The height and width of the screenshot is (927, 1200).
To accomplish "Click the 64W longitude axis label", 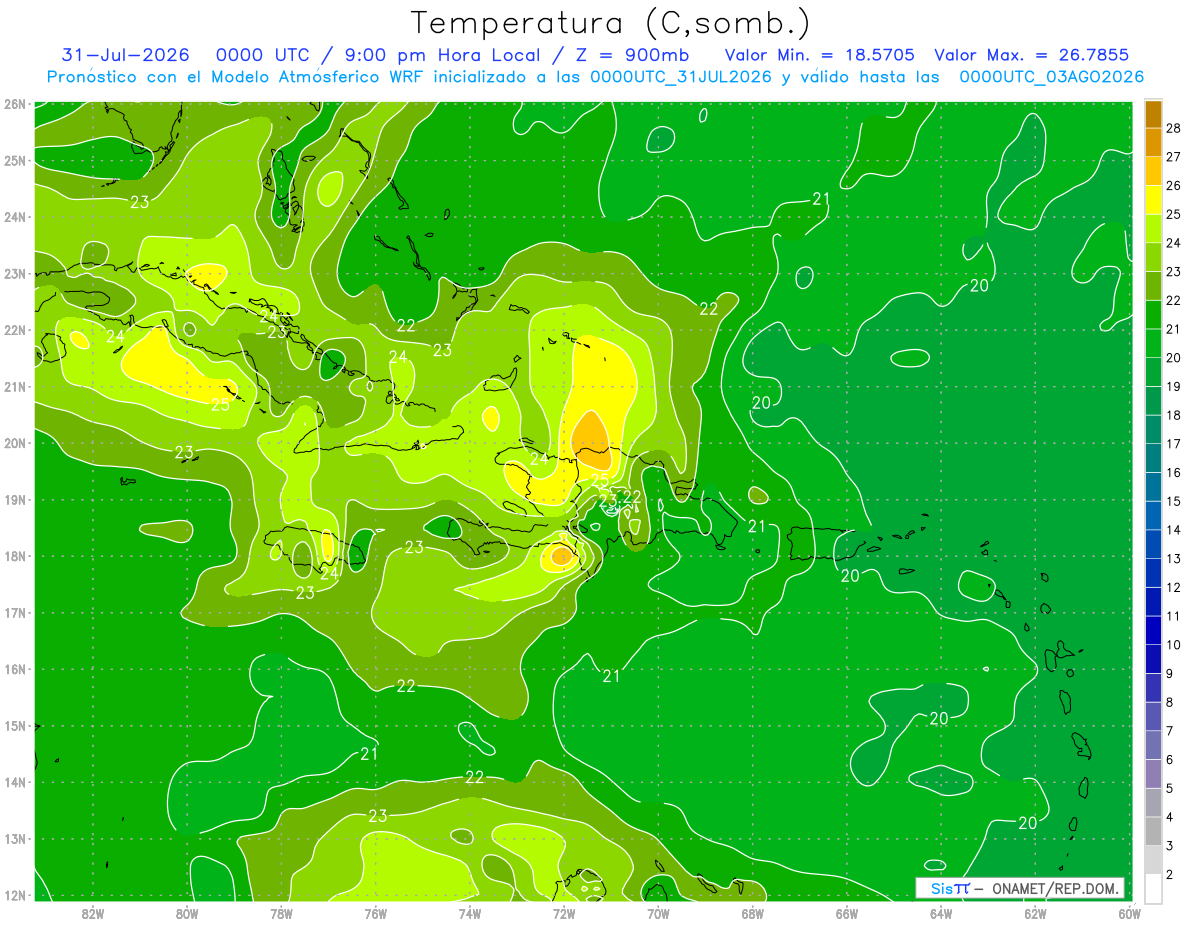I will tap(940, 912).
